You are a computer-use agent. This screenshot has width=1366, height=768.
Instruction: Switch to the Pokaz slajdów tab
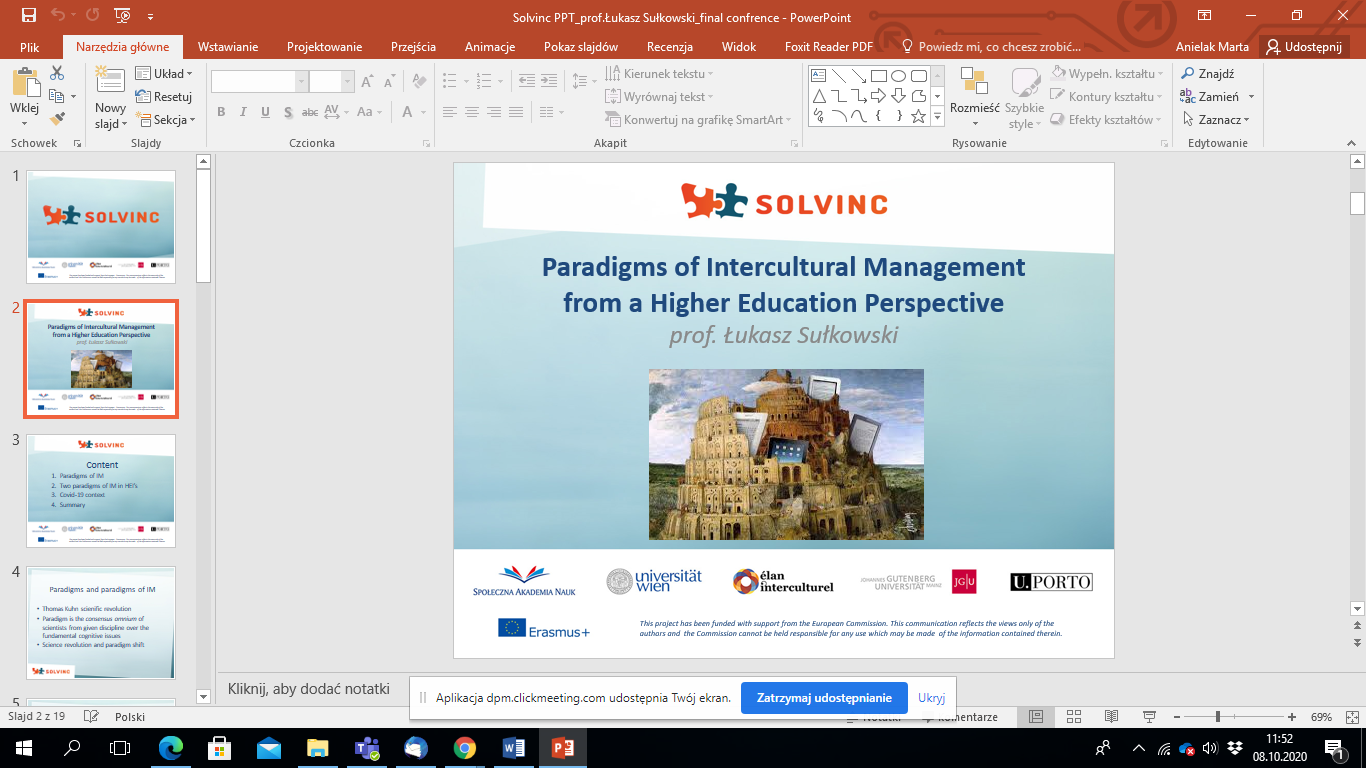[581, 47]
